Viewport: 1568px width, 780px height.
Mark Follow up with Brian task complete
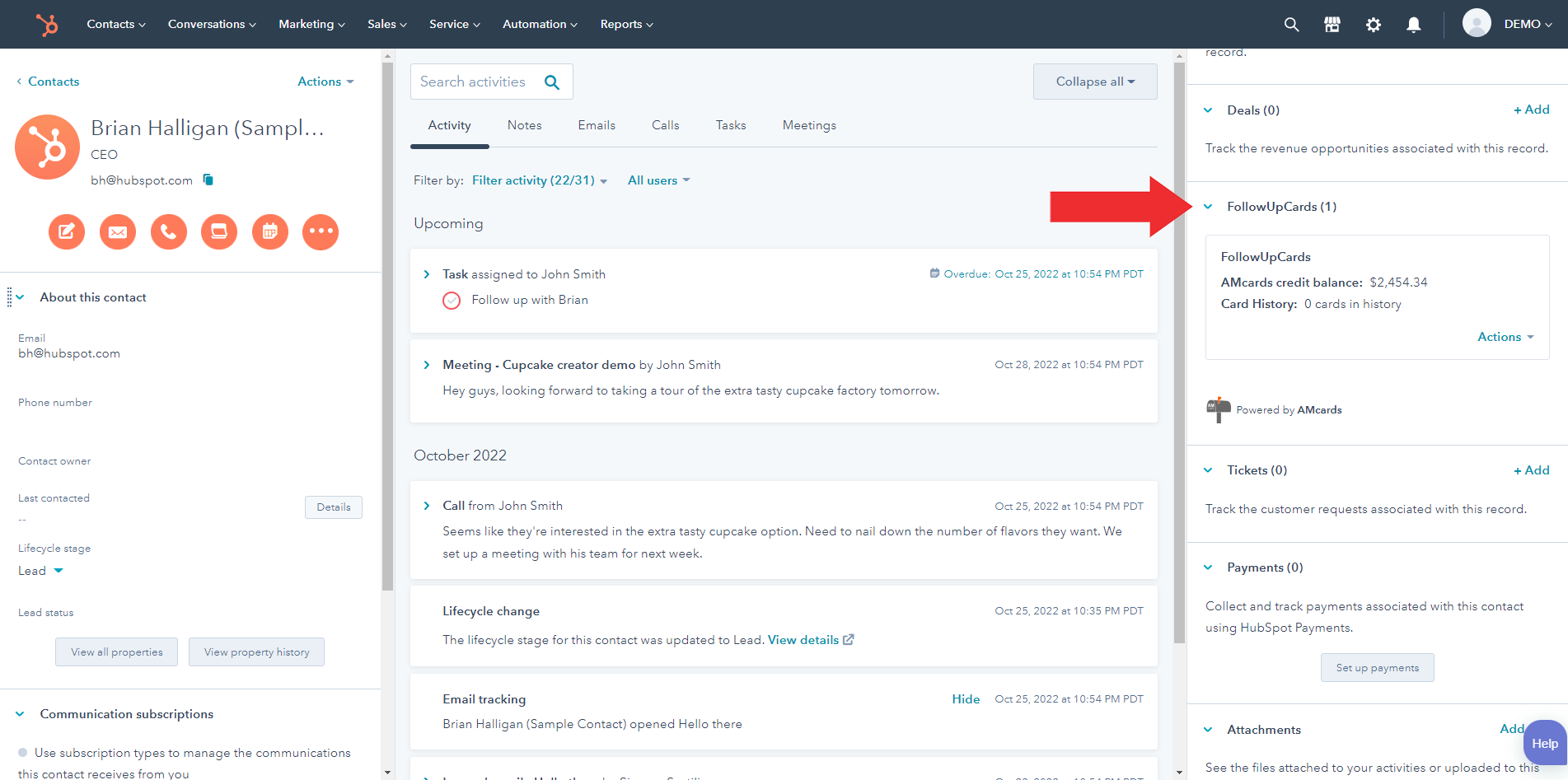(452, 301)
